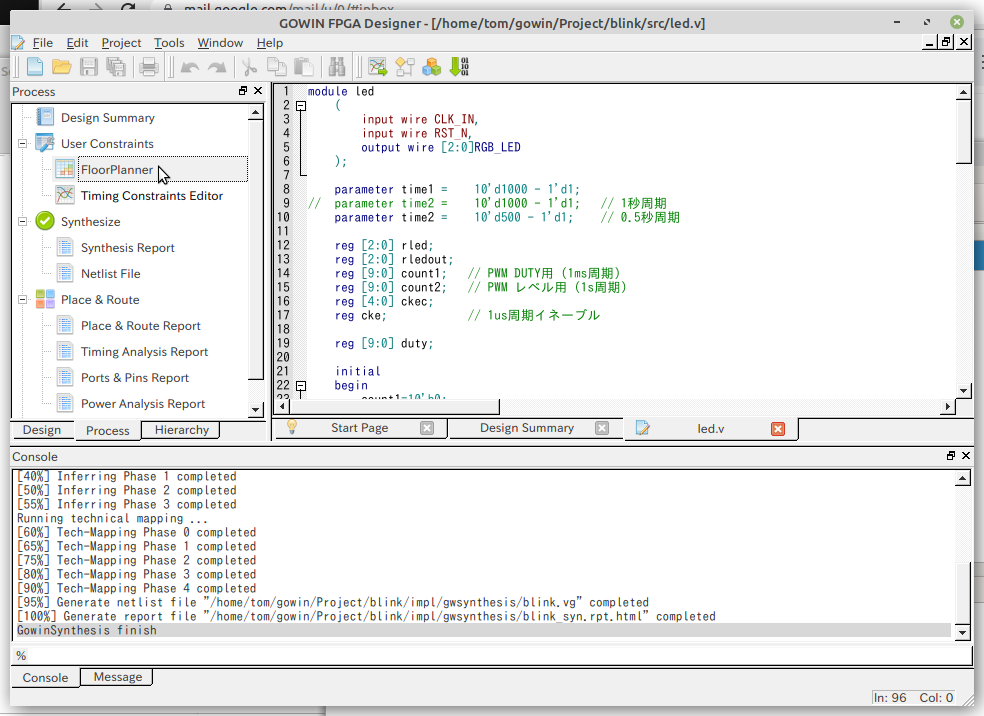The height and width of the screenshot is (716, 984).
Task: Click the Print toolbar icon
Action: 149,67
